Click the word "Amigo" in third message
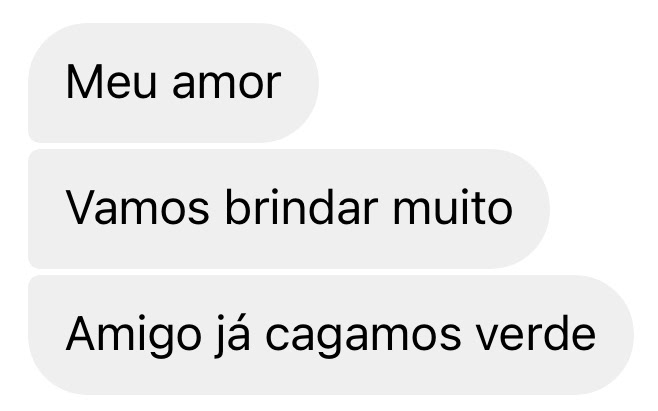 point(133,336)
